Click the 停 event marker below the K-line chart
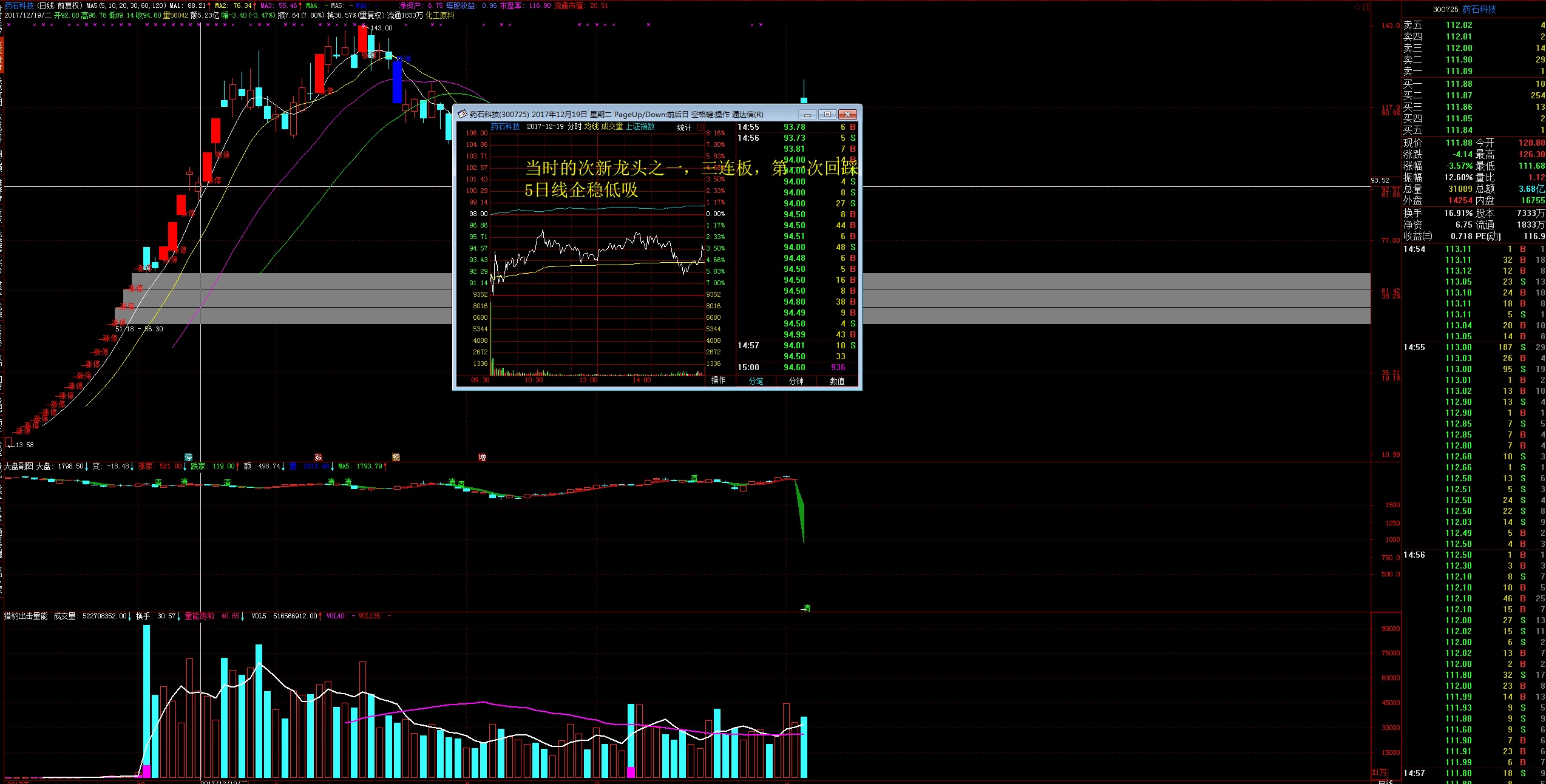 click(x=188, y=457)
